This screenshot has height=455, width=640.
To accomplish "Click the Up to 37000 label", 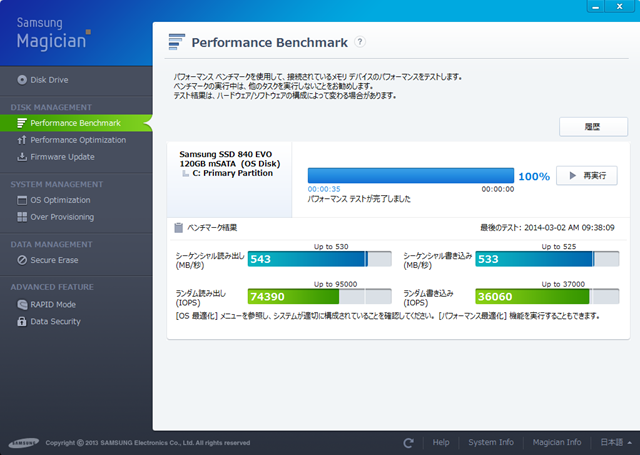I will (x=563, y=284).
